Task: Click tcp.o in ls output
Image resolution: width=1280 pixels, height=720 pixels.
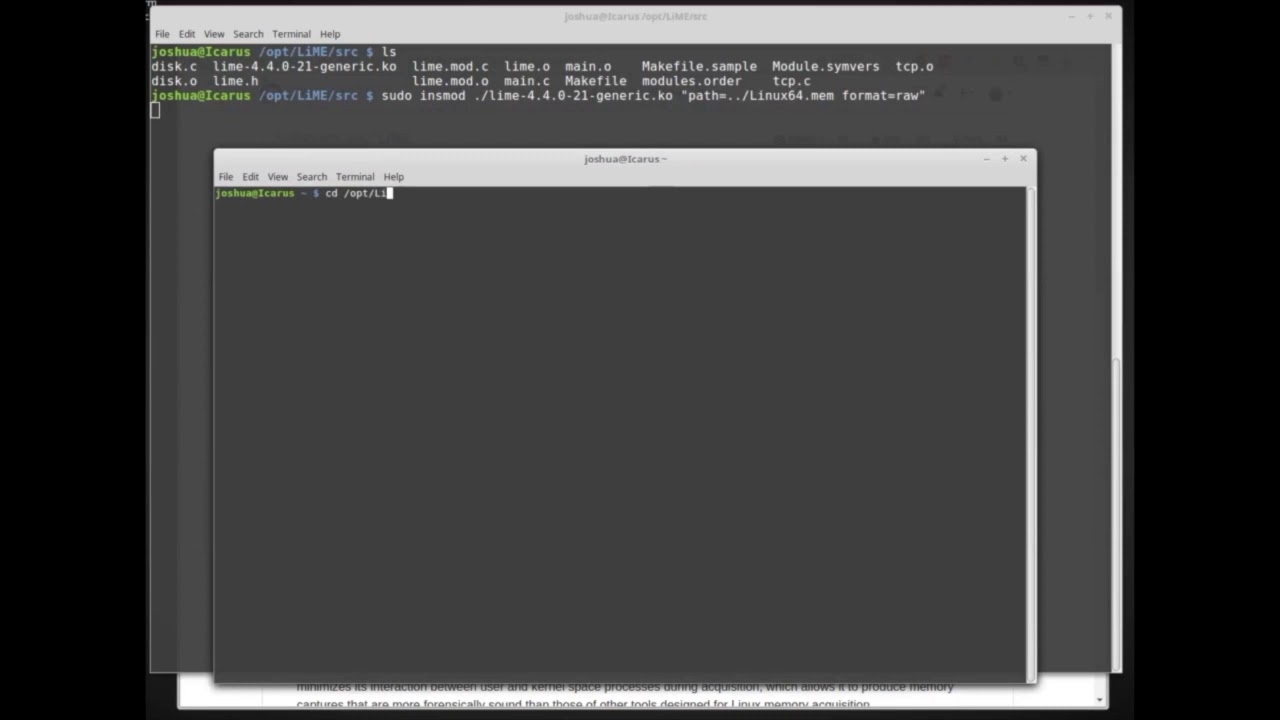Action: click(914, 66)
